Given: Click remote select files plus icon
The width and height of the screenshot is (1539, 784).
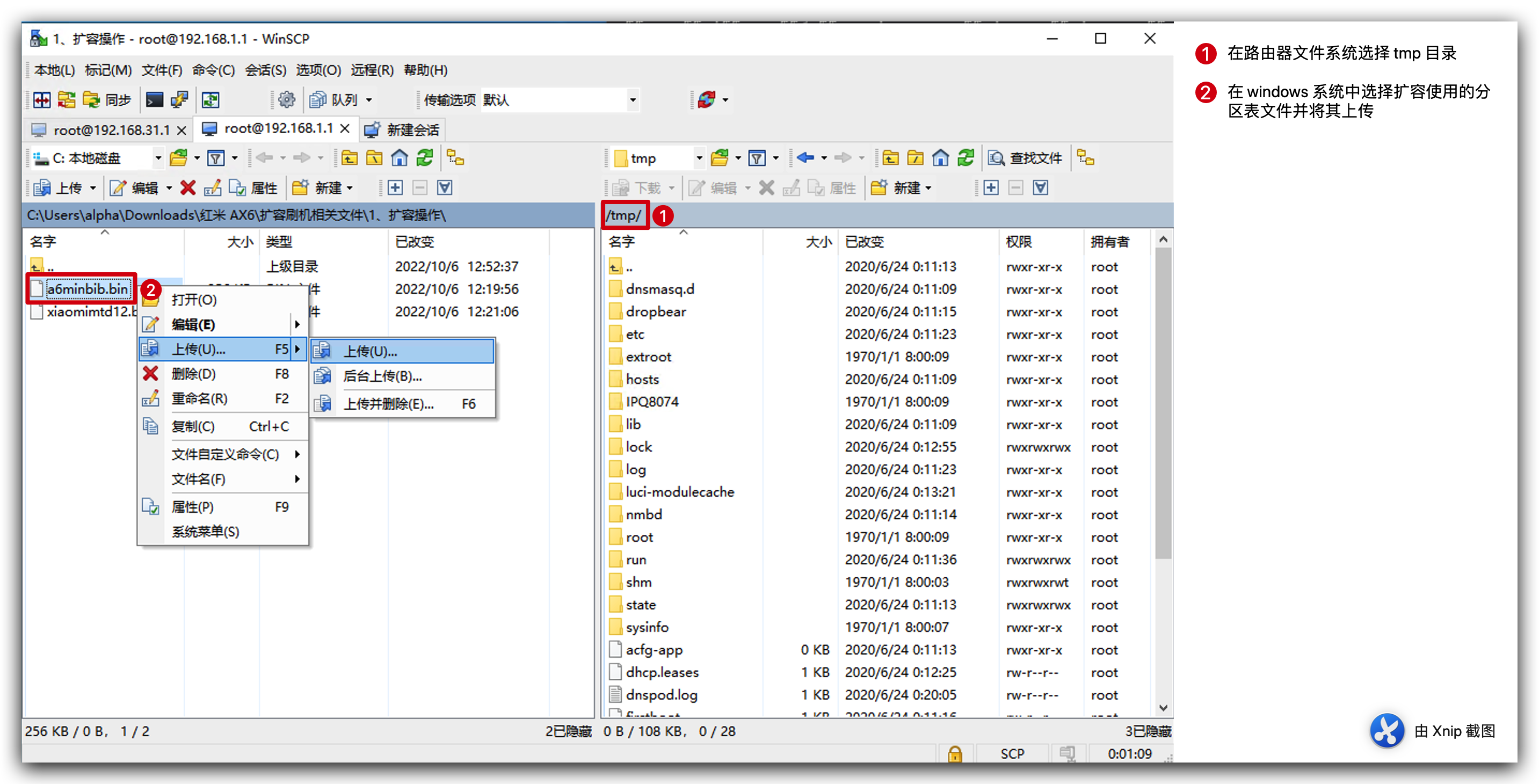Looking at the screenshot, I should pyautogui.click(x=991, y=188).
